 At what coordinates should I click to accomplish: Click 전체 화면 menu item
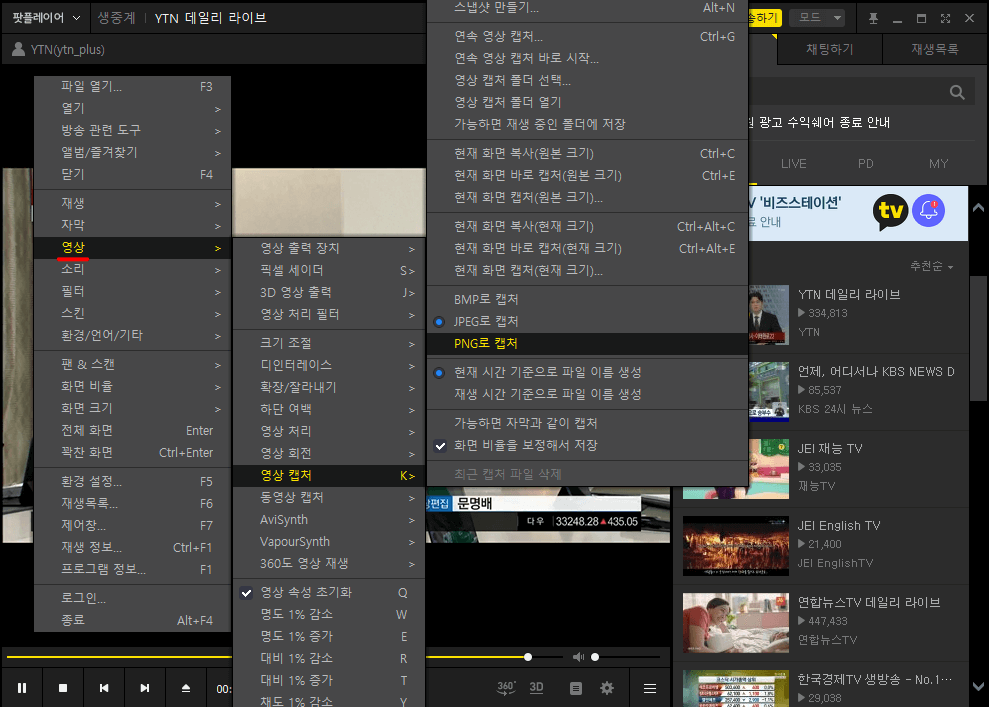tap(132, 431)
